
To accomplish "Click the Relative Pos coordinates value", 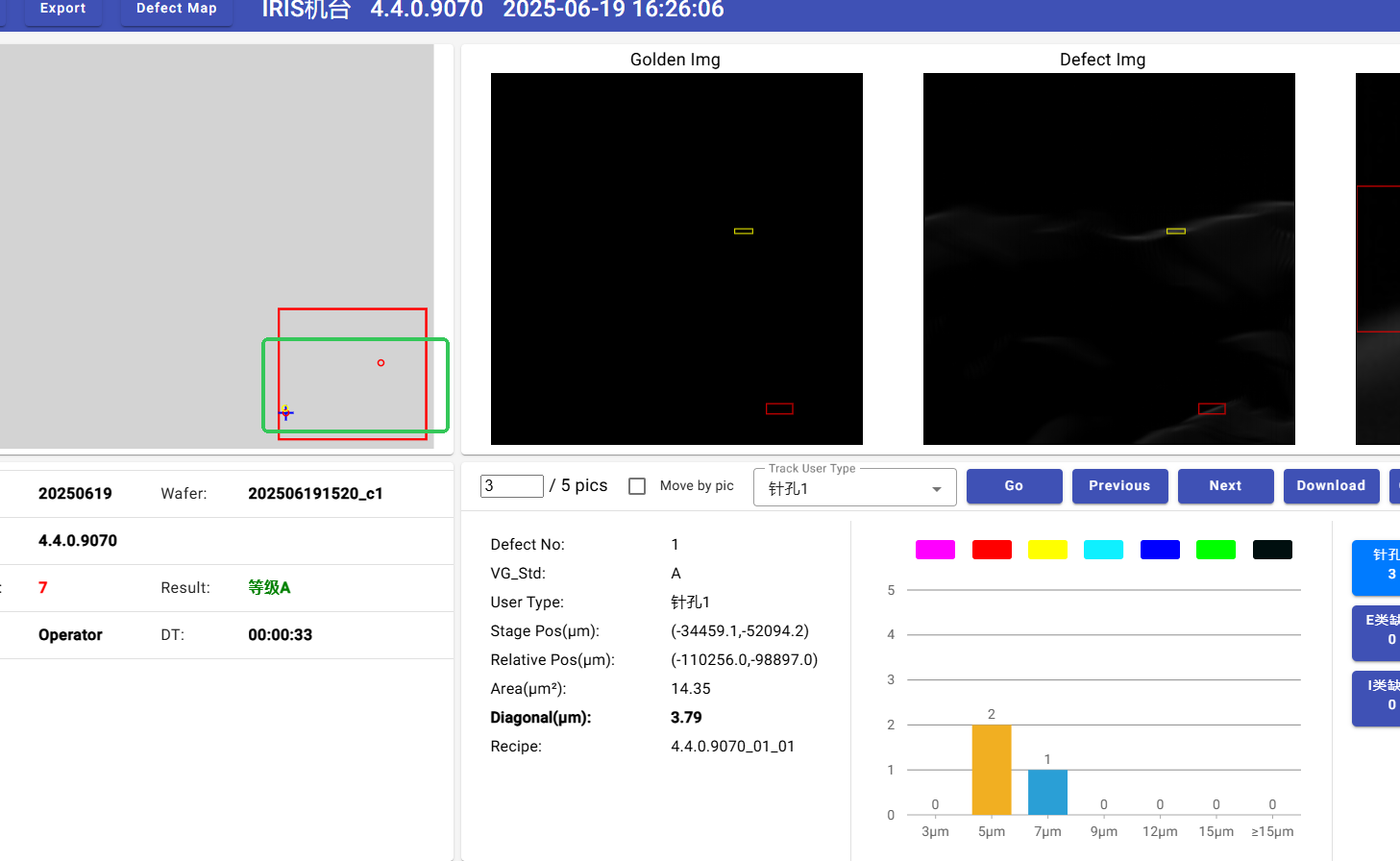I will coord(745,660).
